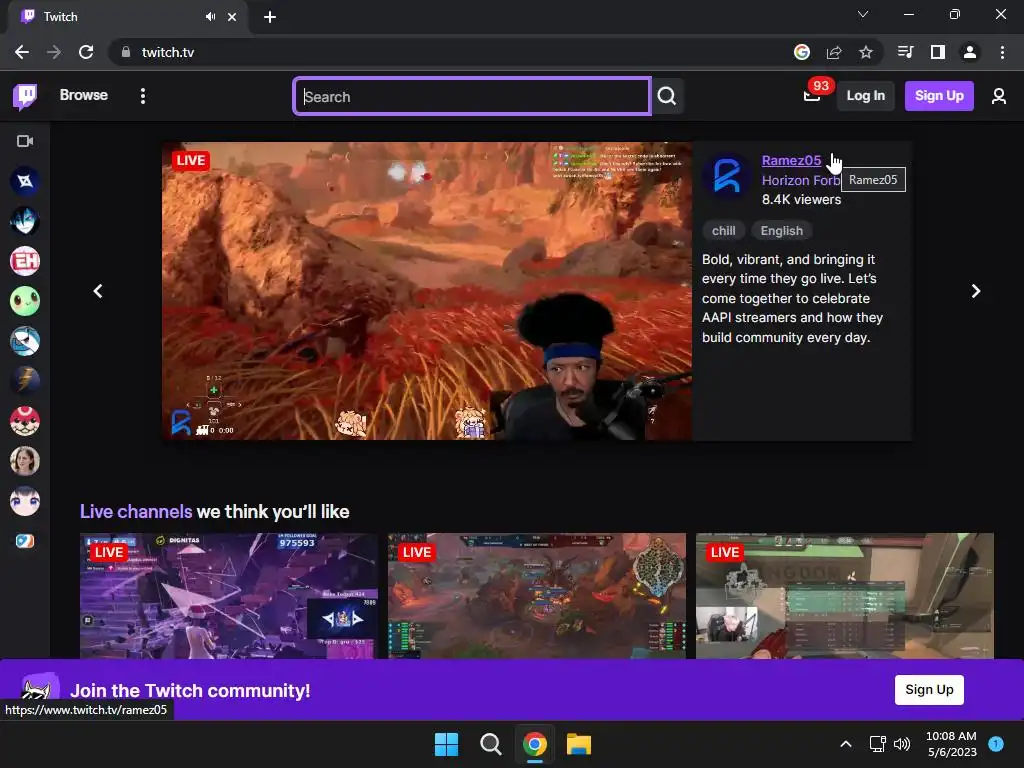Click the Google icon in address bar
The height and width of the screenshot is (768, 1024).
coord(802,52)
